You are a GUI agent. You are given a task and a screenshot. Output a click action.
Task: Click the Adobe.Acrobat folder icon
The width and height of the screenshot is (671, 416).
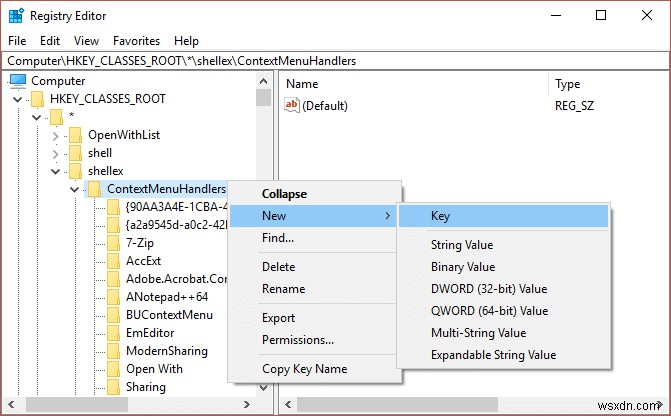(113, 279)
